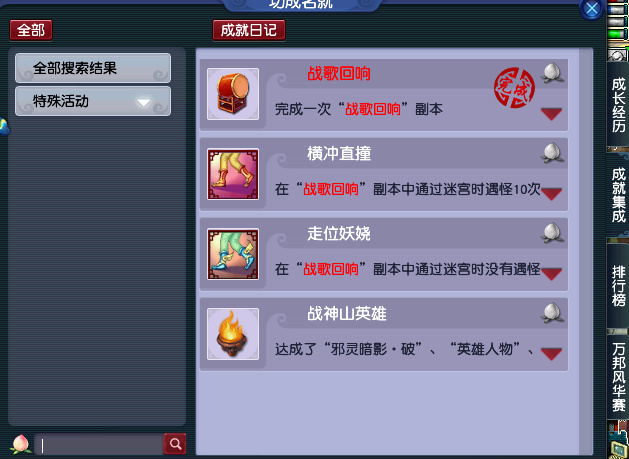This screenshot has width=629, height=459.
Task: Switch to the 成长经历 side tab
Action: point(618,105)
